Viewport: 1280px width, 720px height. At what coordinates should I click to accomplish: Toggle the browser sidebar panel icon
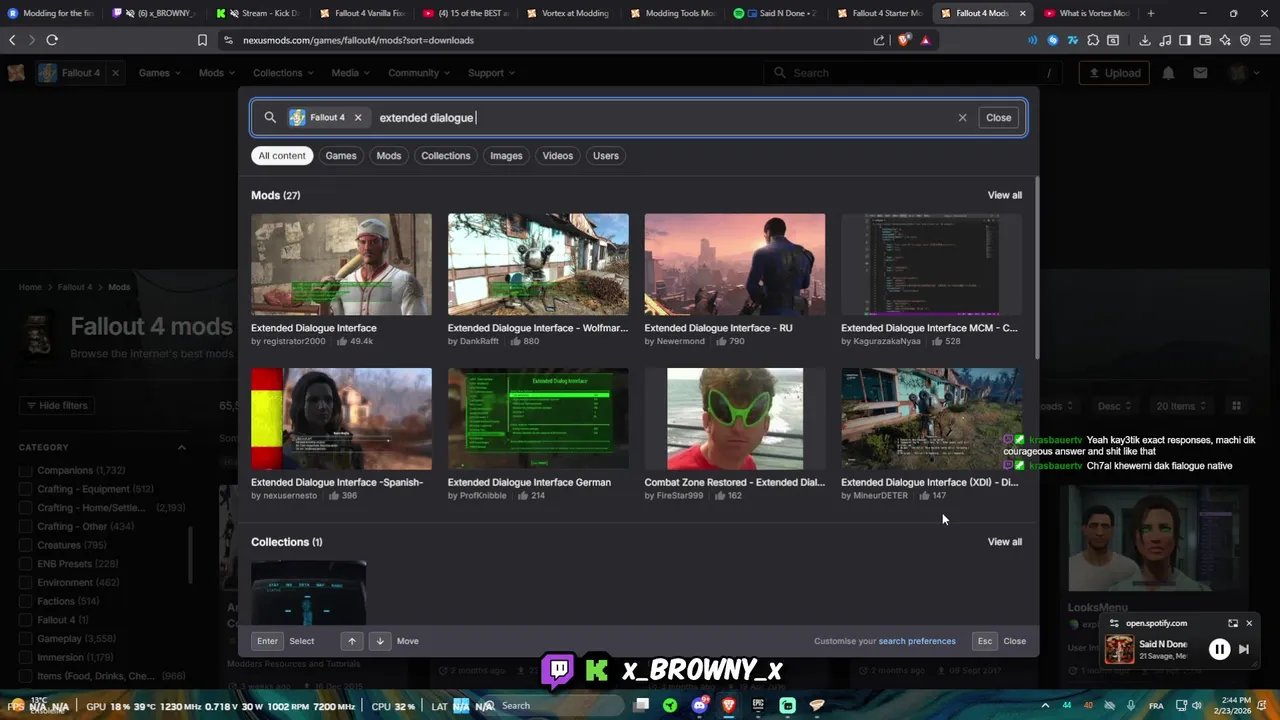1185,40
